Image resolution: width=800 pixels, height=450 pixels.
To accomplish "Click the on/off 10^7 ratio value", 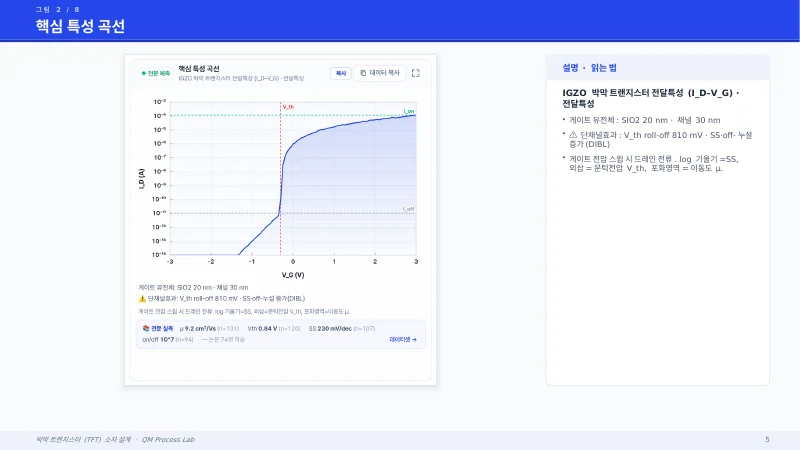I will pyautogui.click(x=158, y=339).
